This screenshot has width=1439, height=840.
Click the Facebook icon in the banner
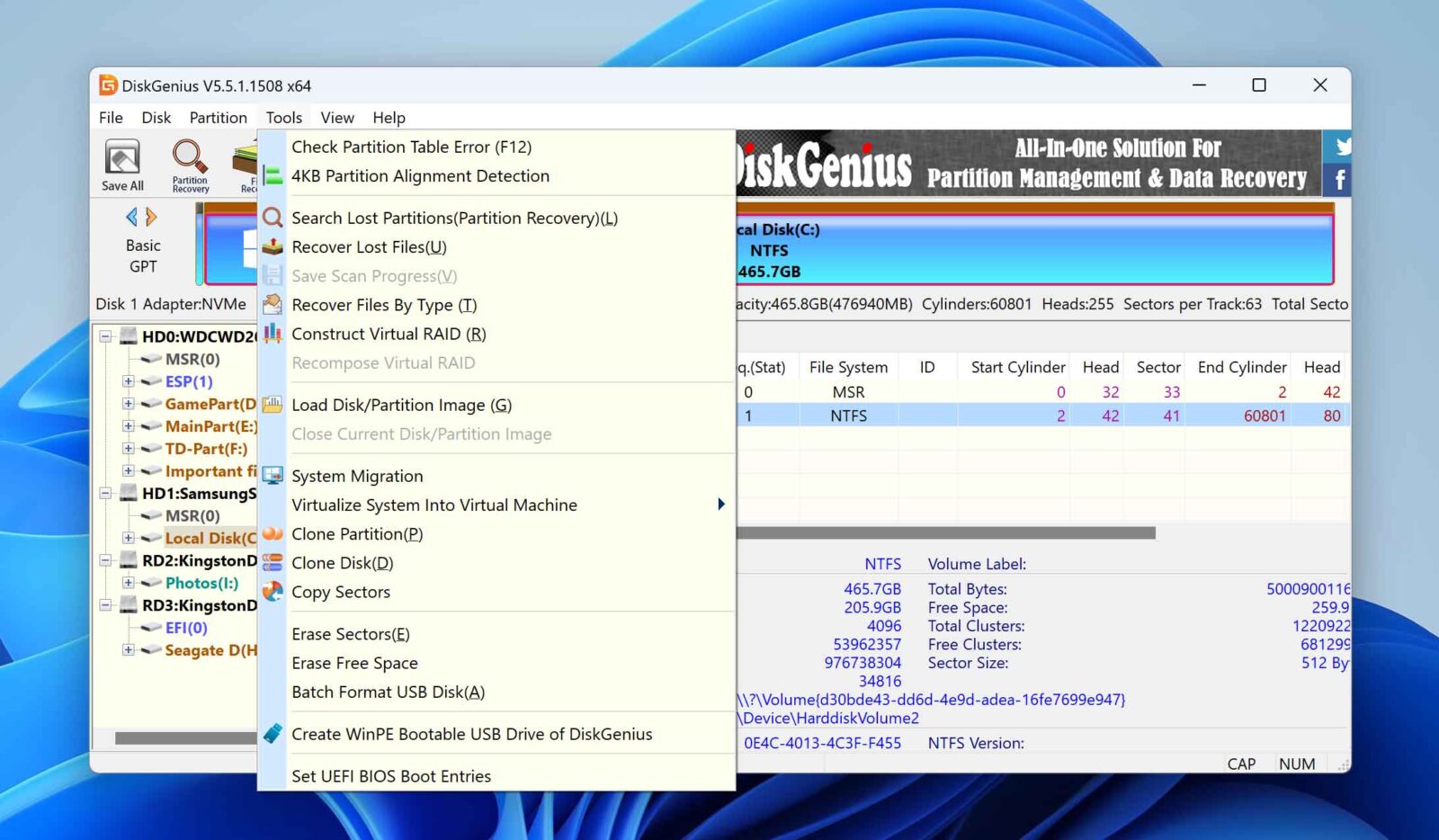click(x=1339, y=179)
